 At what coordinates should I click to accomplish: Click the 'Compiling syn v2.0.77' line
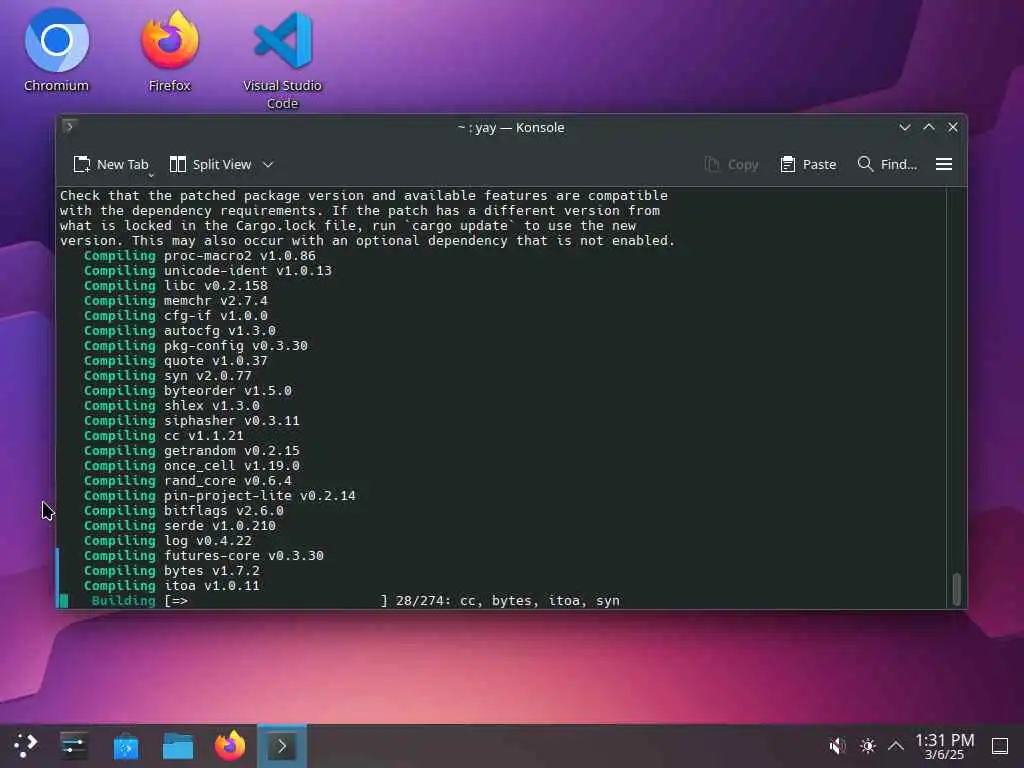click(168, 376)
